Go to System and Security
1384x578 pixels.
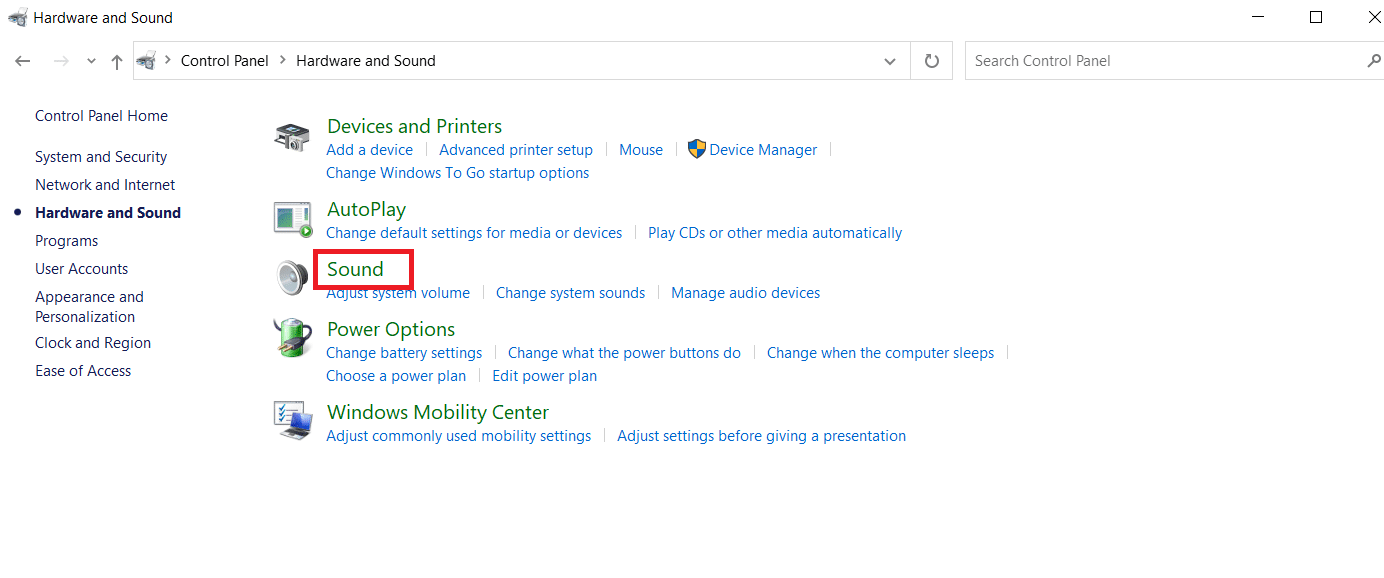click(x=101, y=157)
